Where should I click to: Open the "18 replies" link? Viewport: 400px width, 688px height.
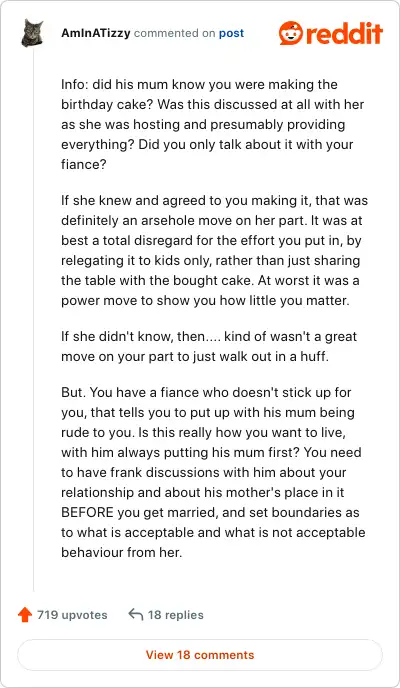coord(175,615)
